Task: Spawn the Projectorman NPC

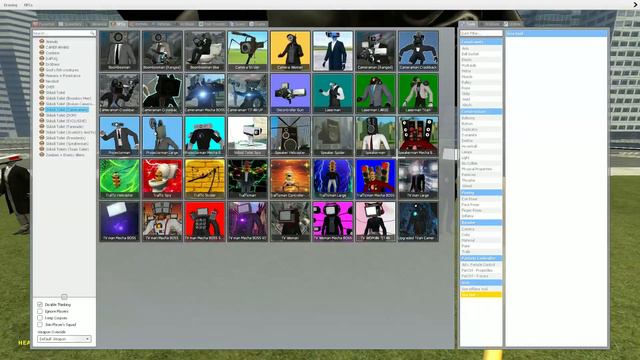Action: click(119, 136)
